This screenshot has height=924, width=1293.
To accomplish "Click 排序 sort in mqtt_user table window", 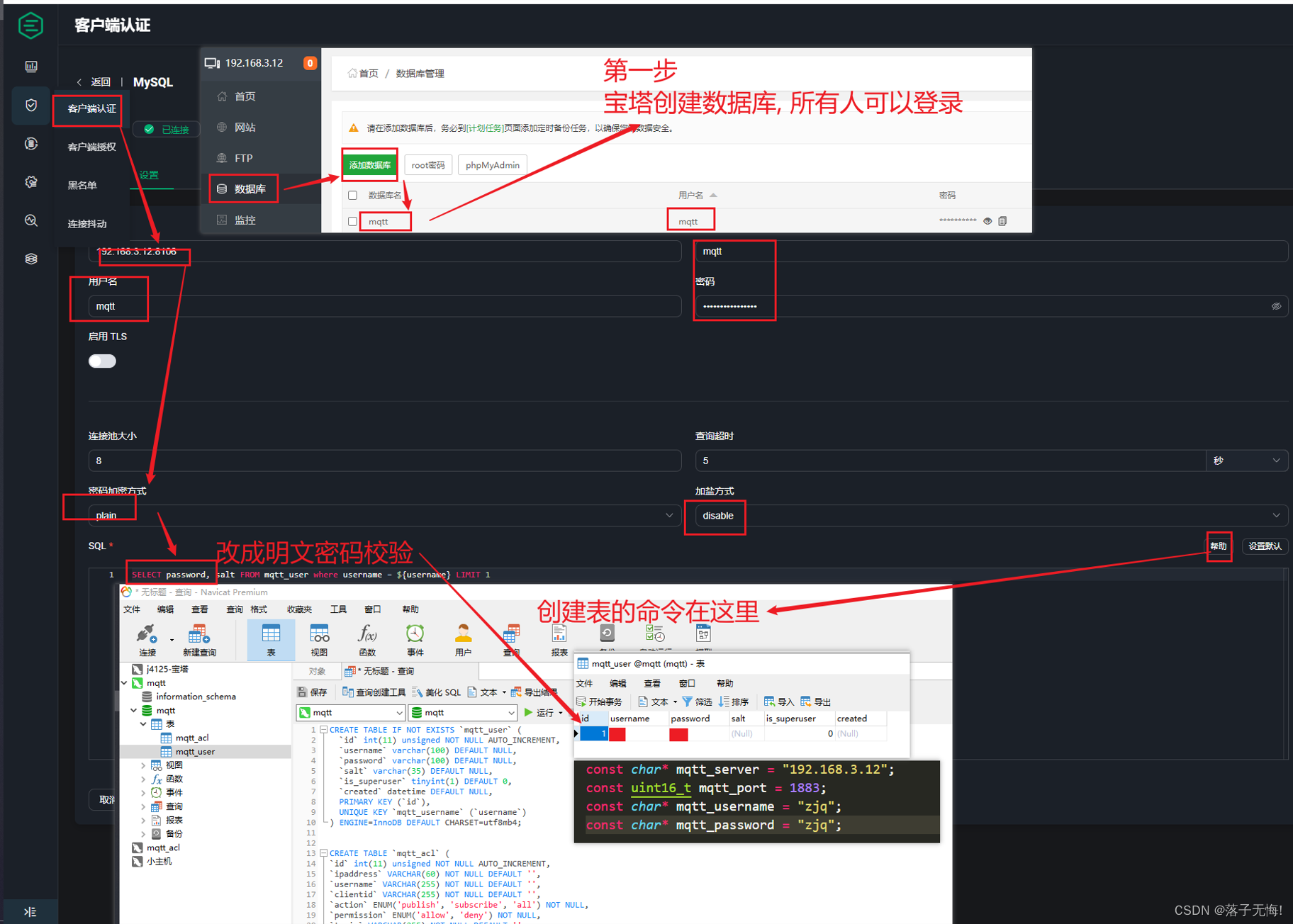I will point(734,702).
